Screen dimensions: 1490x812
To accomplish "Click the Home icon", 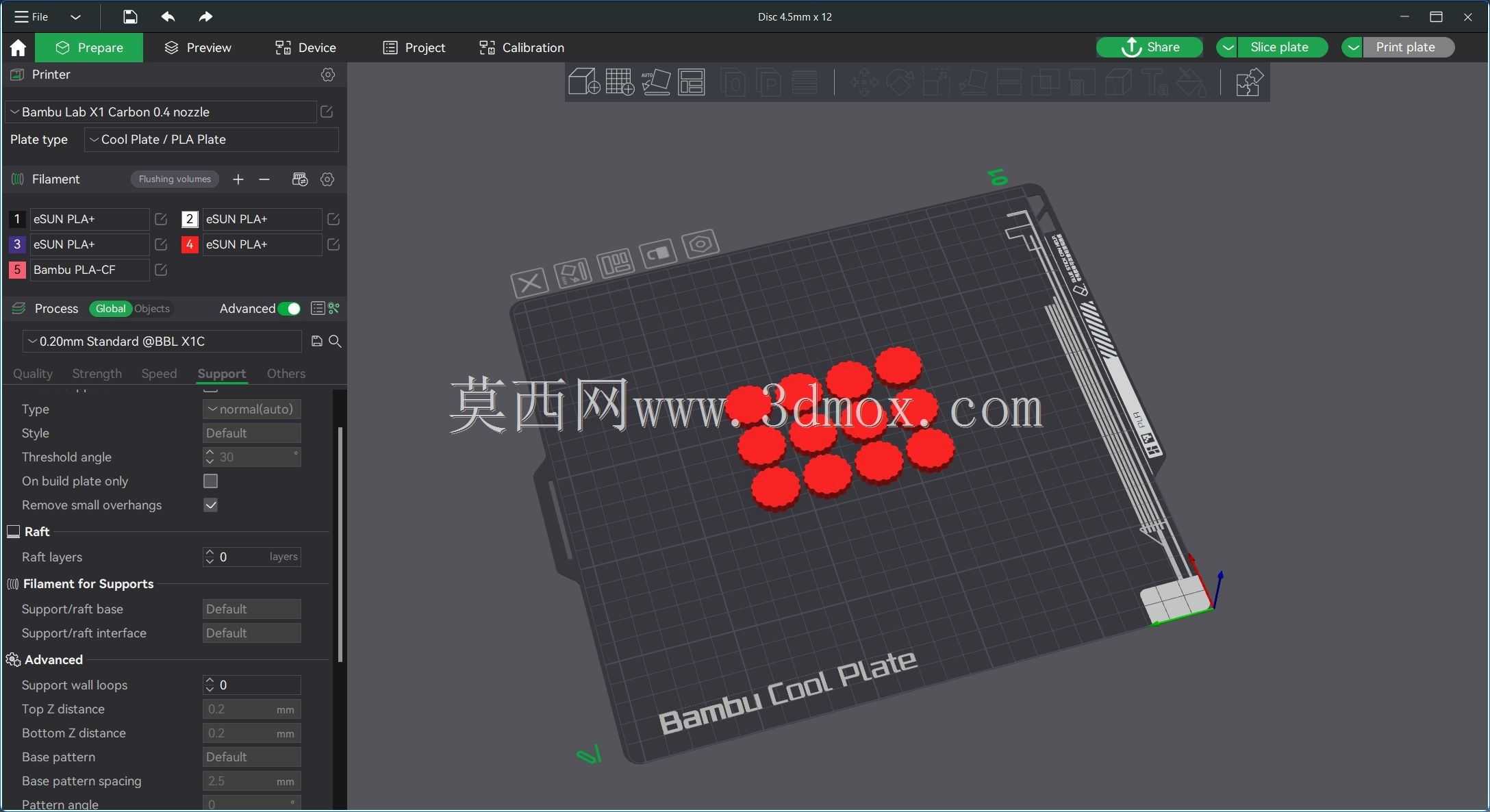I will point(18,47).
